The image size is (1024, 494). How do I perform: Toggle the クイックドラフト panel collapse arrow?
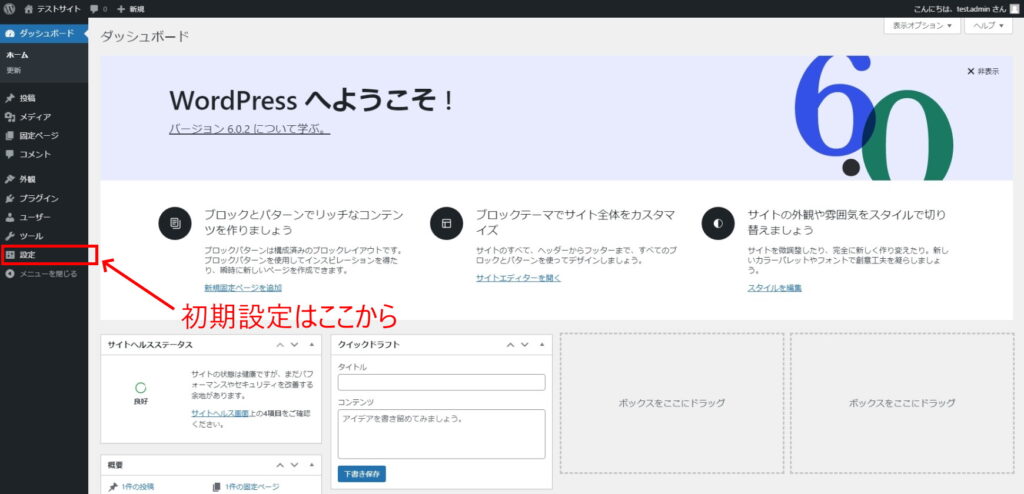click(541, 345)
